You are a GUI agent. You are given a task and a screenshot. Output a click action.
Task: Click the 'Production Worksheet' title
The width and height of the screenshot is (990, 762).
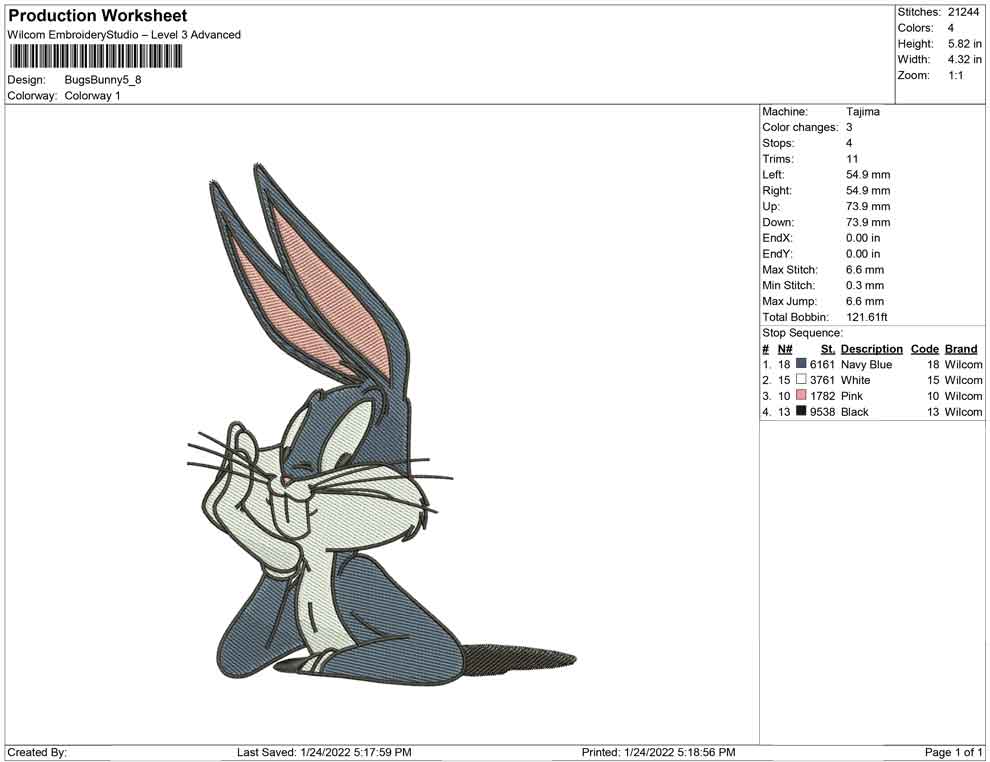click(x=98, y=16)
